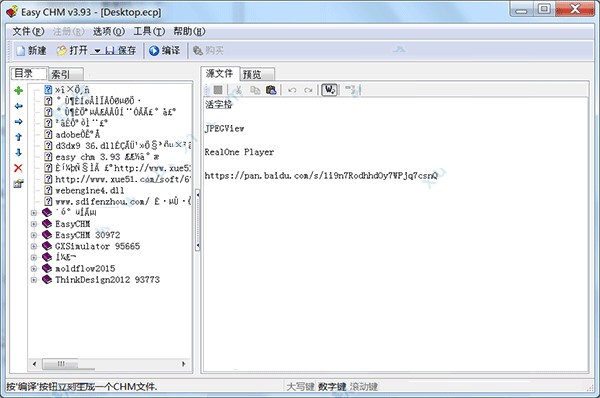
Task: Select the ThinkDesign2012 93773 book item
Action: coord(107,280)
